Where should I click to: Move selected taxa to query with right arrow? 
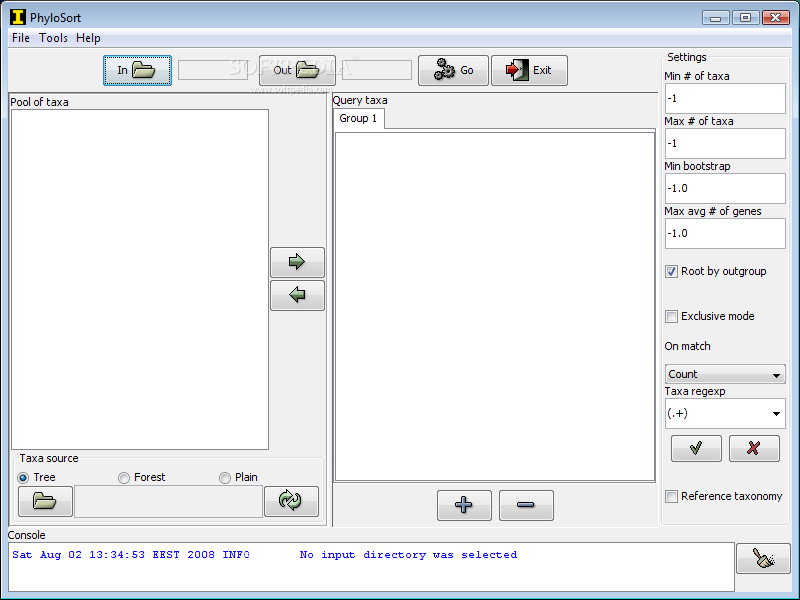click(297, 262)
